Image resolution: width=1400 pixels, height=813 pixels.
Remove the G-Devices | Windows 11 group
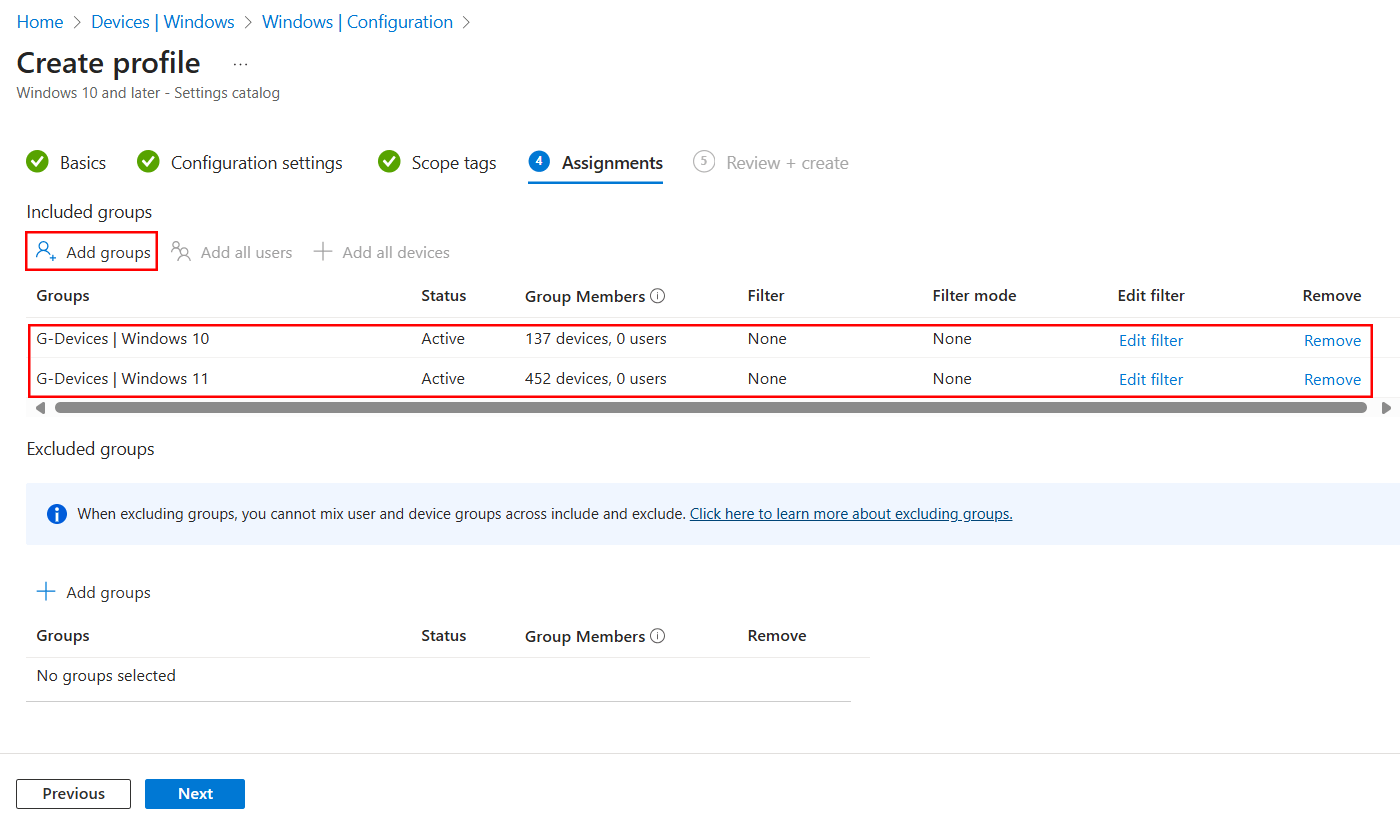[x=1332, y=379]
